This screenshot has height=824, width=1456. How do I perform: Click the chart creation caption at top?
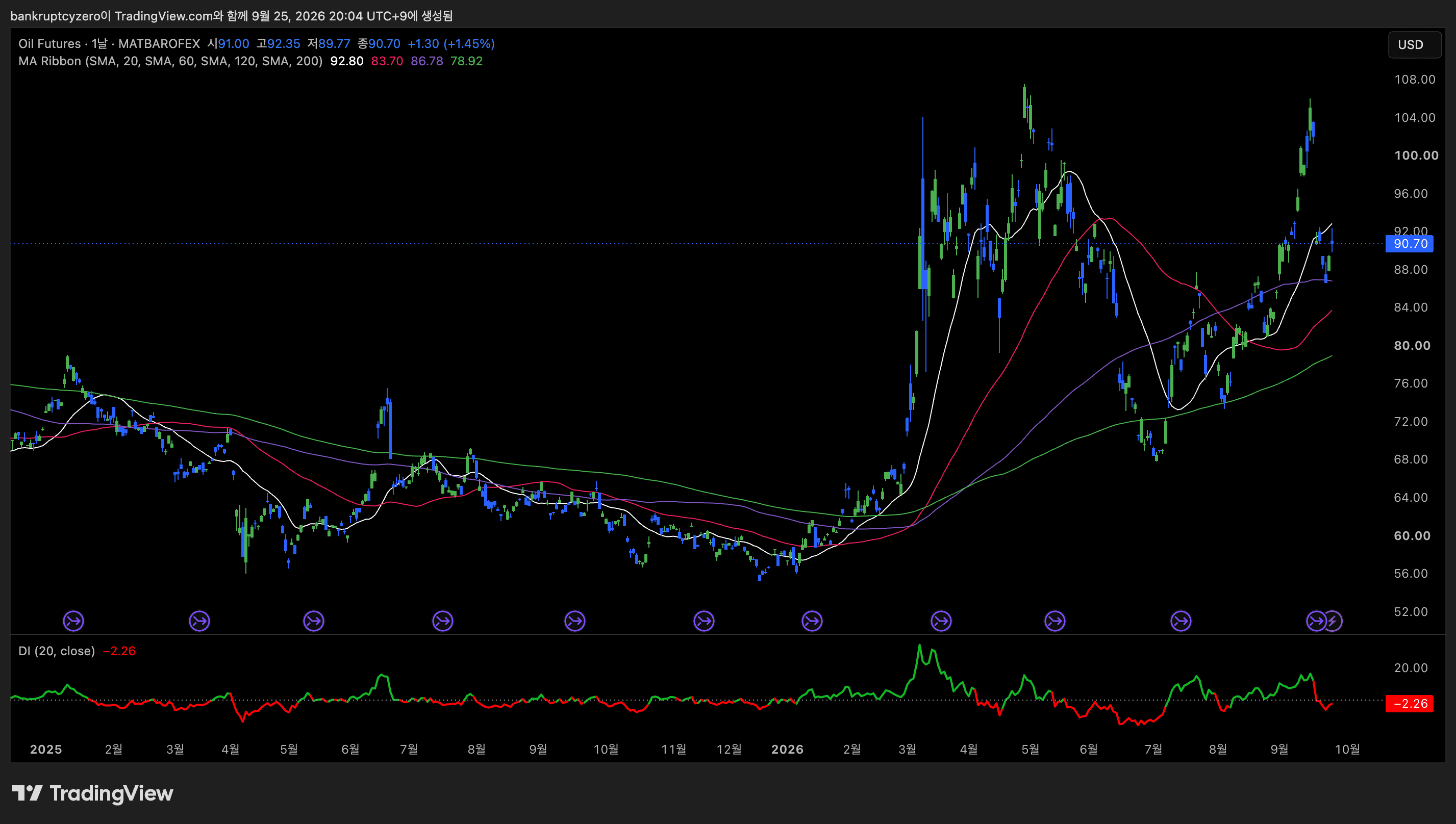(232, 16)
